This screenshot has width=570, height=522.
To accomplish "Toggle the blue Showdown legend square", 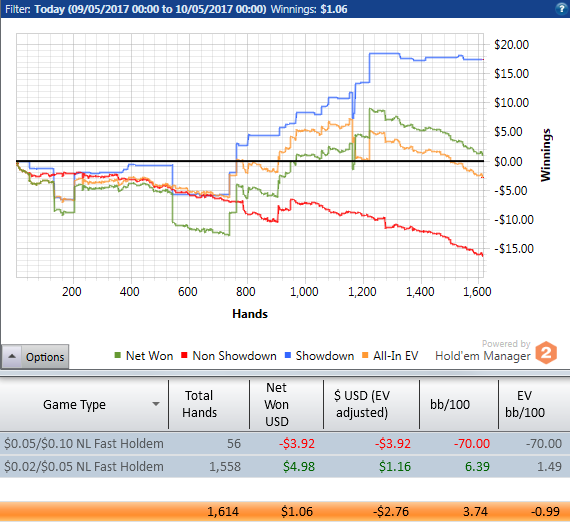I will tap(288, 355).
